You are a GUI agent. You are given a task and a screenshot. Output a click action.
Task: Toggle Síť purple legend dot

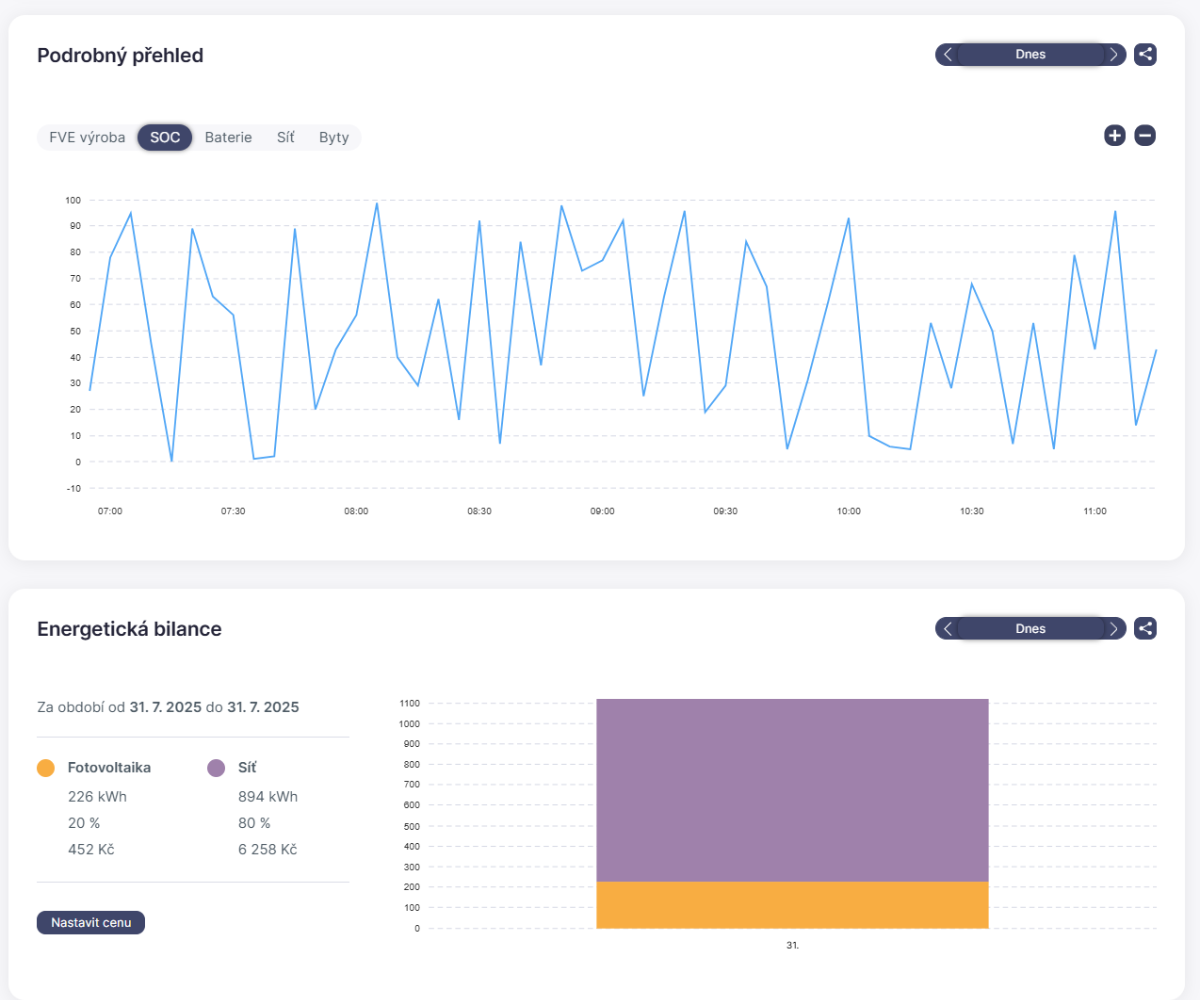(x=216, y=768)
